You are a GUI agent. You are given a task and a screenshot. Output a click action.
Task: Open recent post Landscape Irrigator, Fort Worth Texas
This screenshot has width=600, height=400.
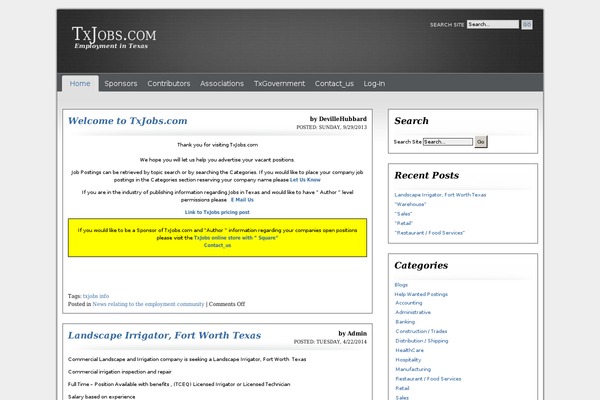click(x=440, y=195)
